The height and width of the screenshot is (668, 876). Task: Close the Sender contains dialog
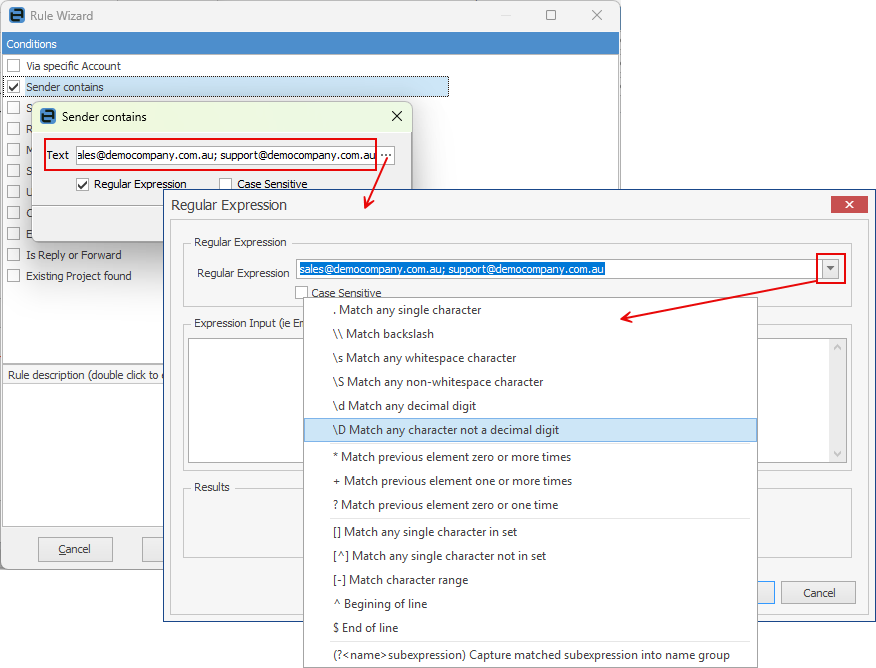[397, 116]
